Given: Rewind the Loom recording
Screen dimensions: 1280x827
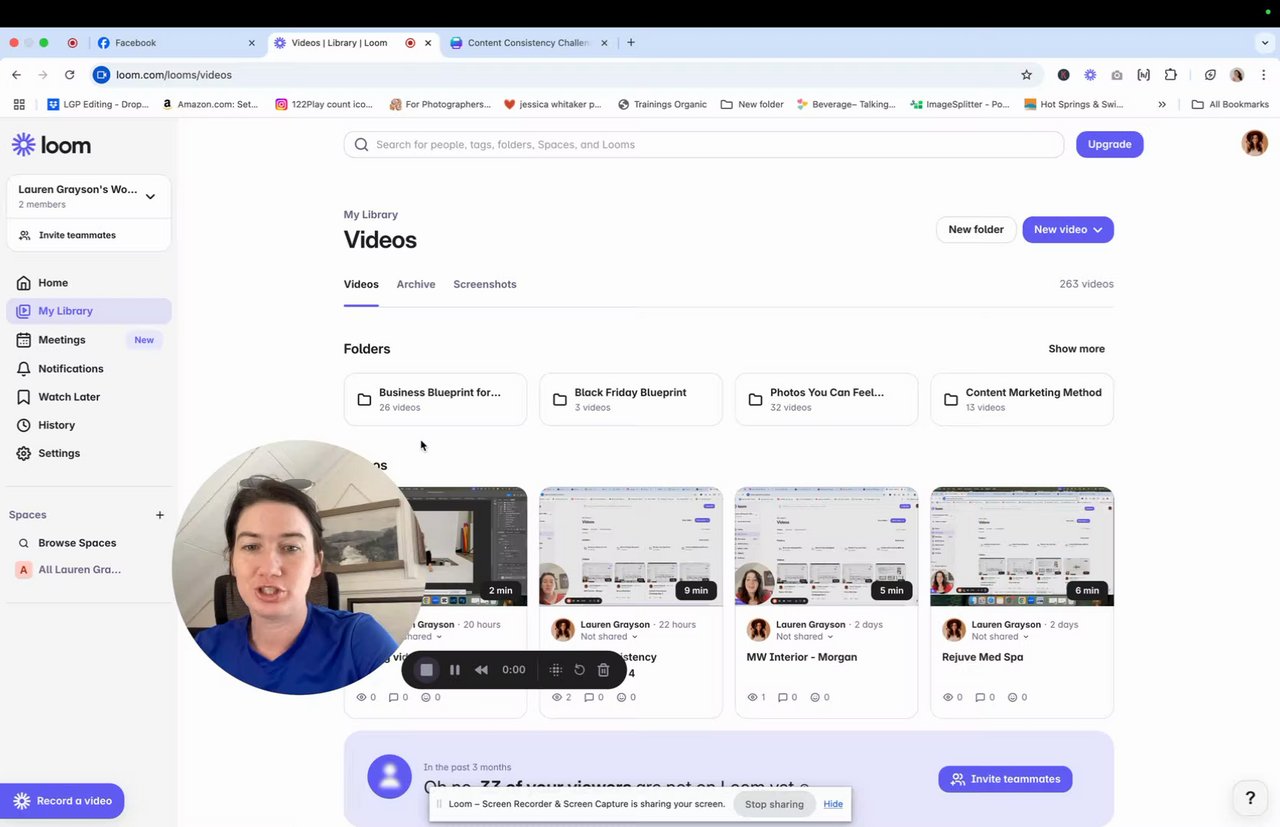Looking at the screenshot, I should [481, 670].
